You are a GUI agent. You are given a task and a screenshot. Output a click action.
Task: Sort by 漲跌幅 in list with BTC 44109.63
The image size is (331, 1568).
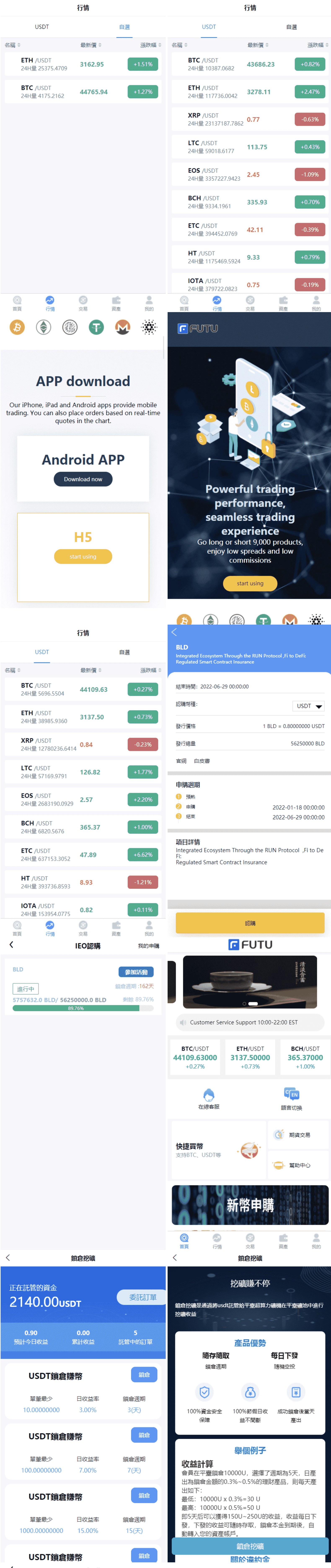tap(151, 670)
